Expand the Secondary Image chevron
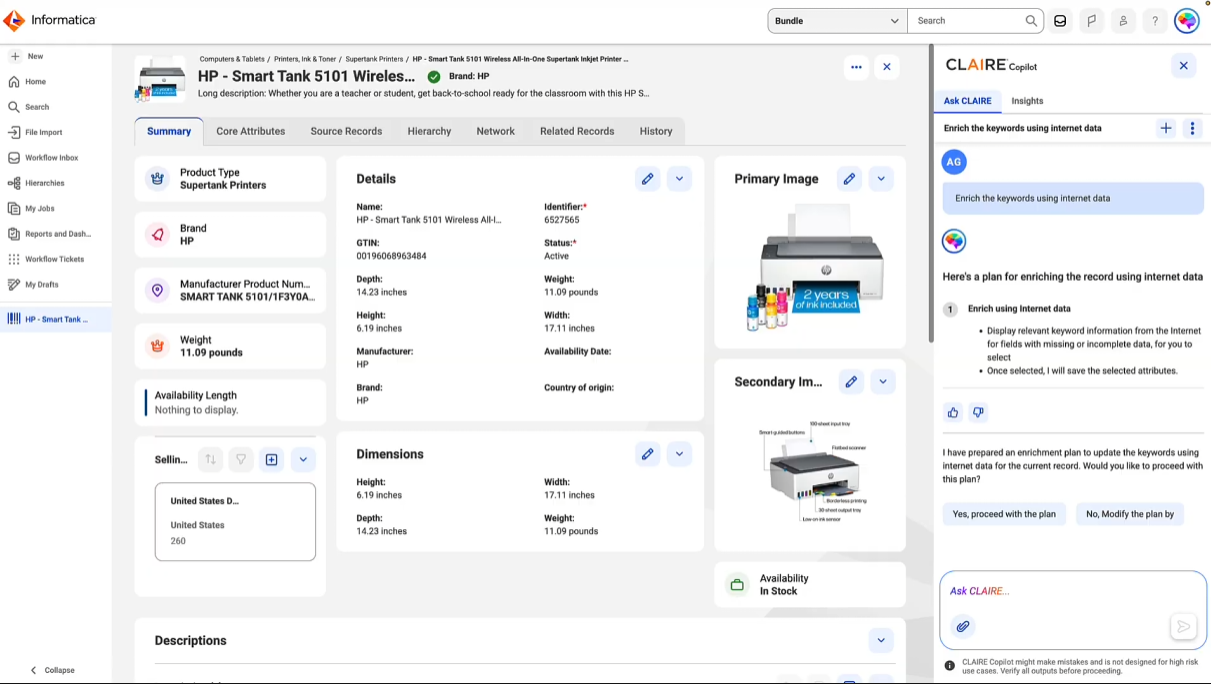The image size is (1211, 684). [x=883, y=381]
